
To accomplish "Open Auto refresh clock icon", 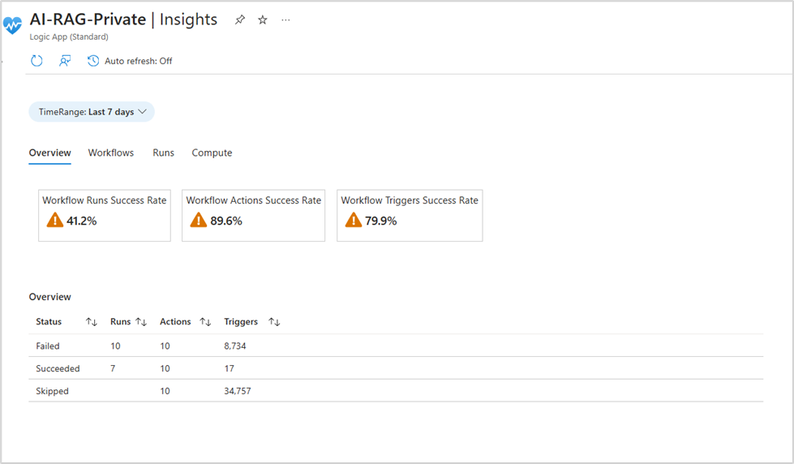I will (93, 61).
